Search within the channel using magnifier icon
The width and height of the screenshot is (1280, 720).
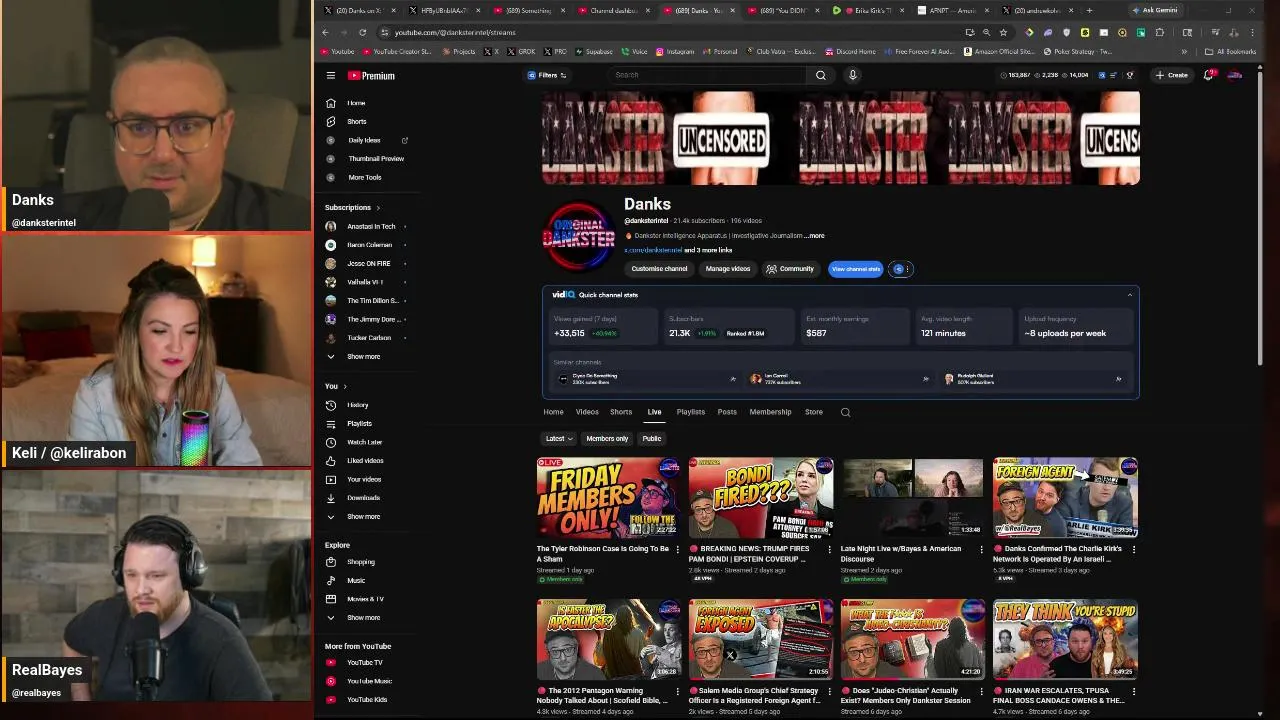[x=846, y=412]
